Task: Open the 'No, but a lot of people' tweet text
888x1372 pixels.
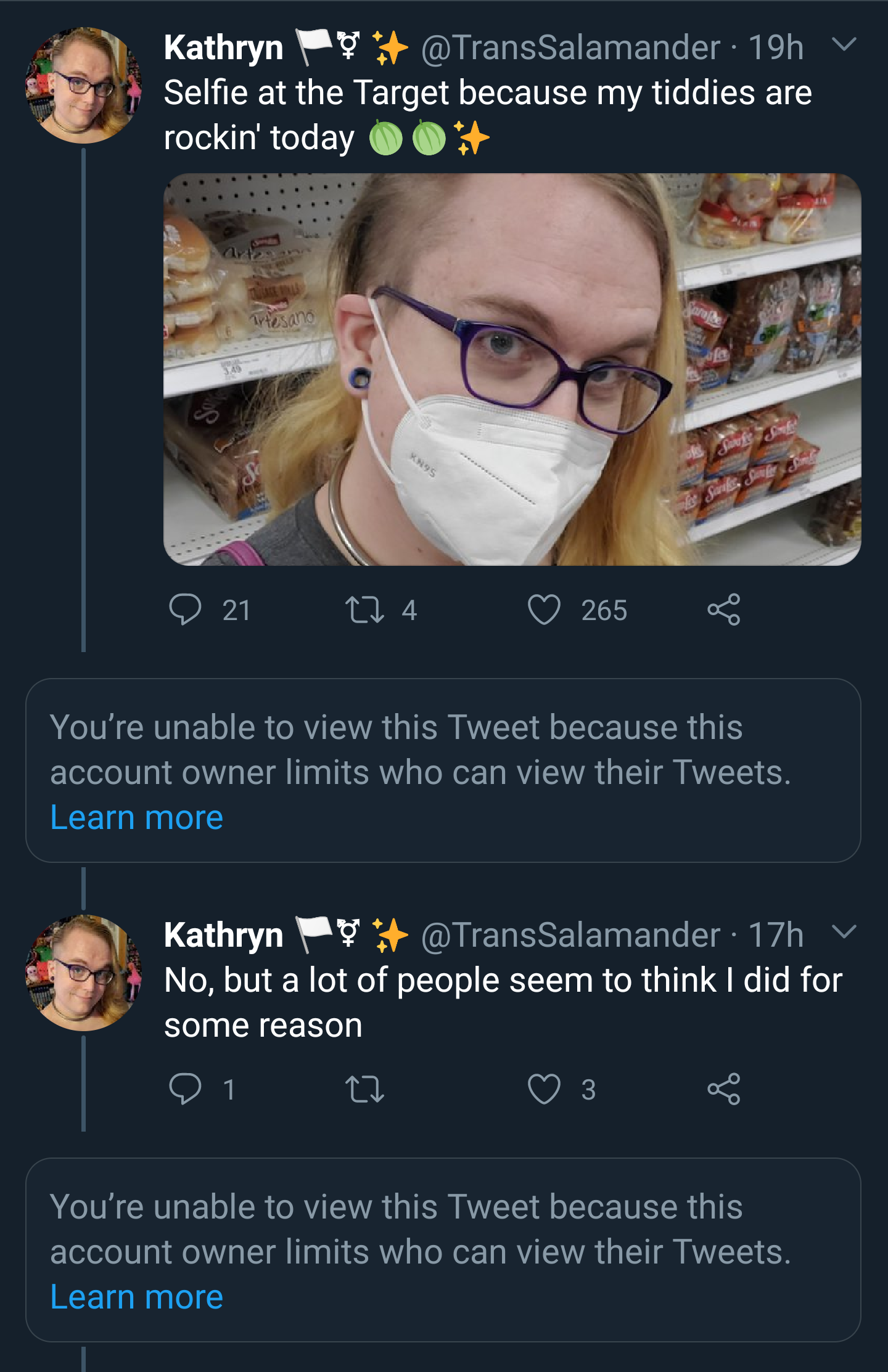Action: (x=503, y=1002)
